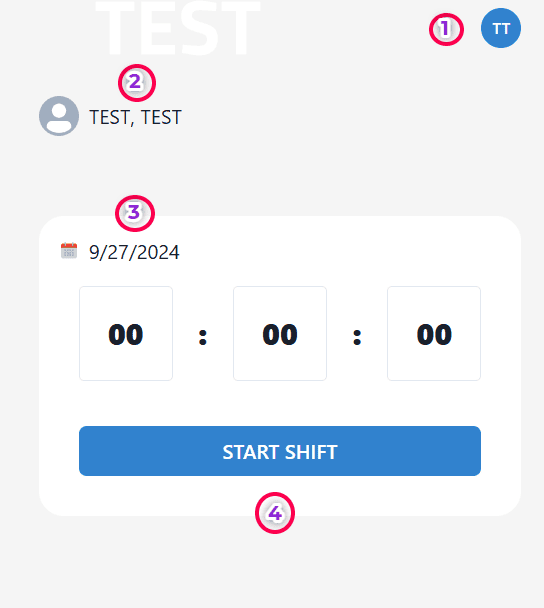Click the red calendar icon
544x608 pixels.
tap(69, 250)
